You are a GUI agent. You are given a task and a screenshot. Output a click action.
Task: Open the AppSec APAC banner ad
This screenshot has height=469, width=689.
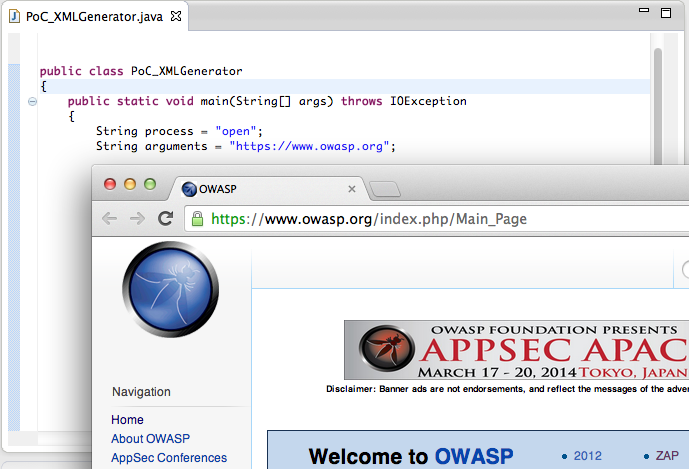(x=516, y=350)
